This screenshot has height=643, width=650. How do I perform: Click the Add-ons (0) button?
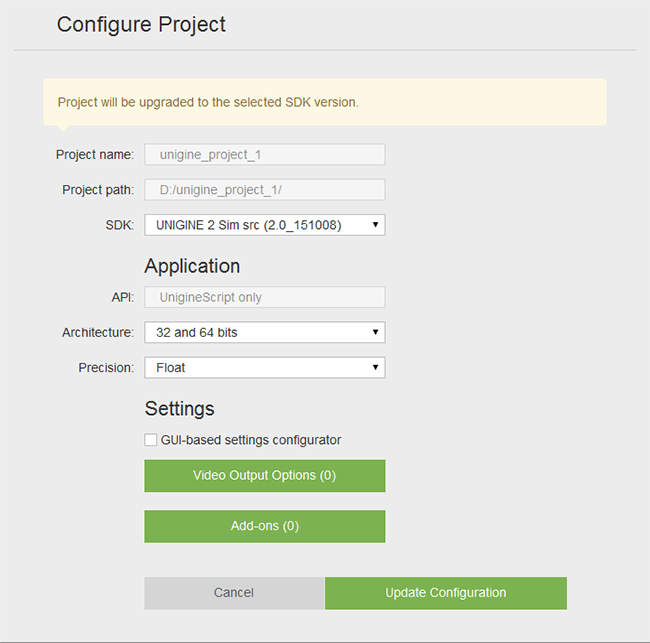(x=264, y=526)
